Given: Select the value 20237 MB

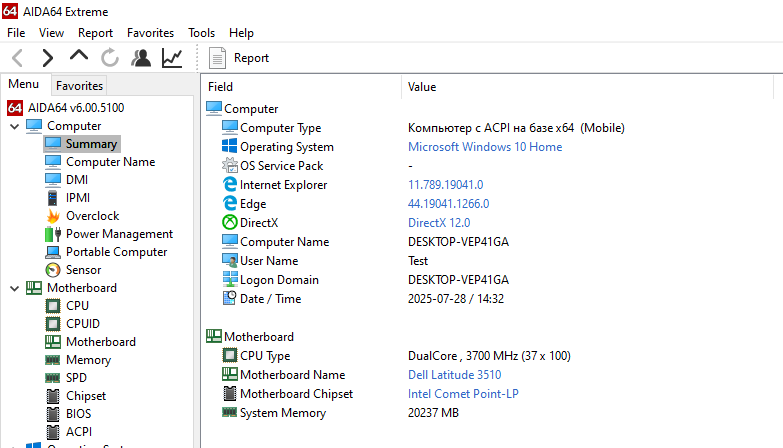Looking at the screenshot, I should [x=433, y=413].
